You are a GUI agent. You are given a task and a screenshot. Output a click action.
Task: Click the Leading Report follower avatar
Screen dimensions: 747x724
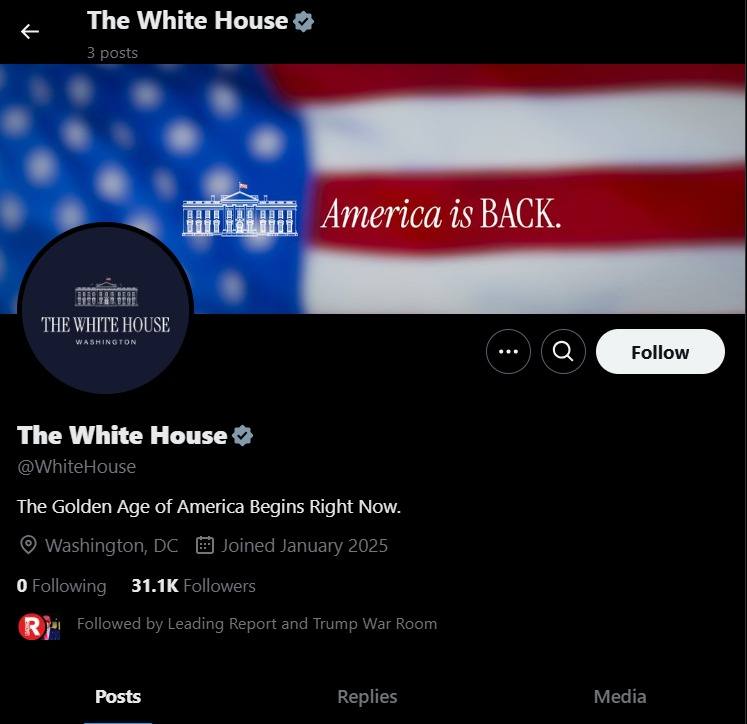(x=31, y=626)
